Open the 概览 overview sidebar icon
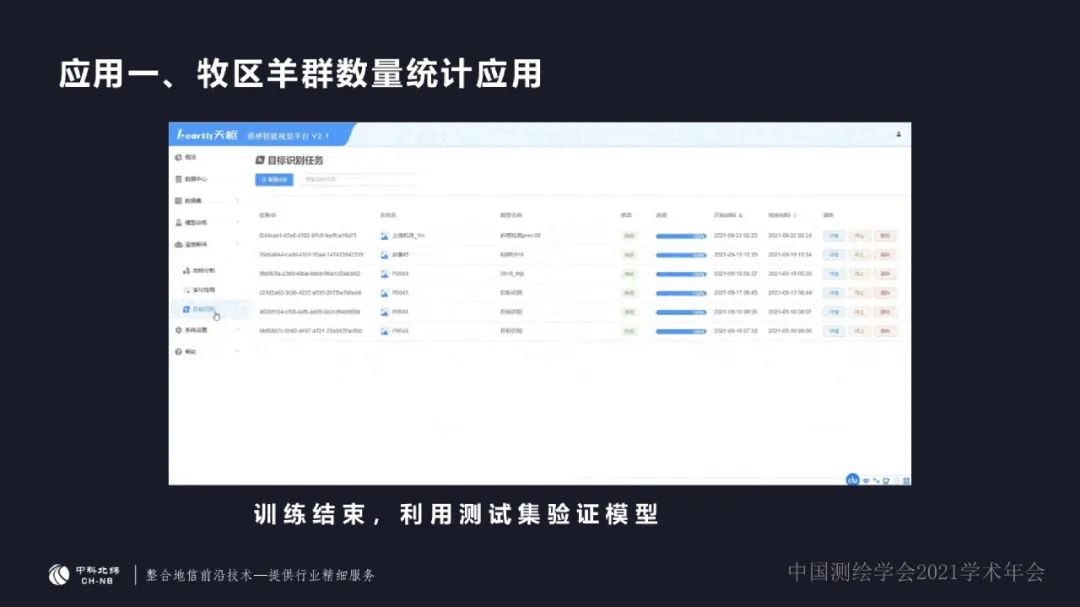 point(178,157)
